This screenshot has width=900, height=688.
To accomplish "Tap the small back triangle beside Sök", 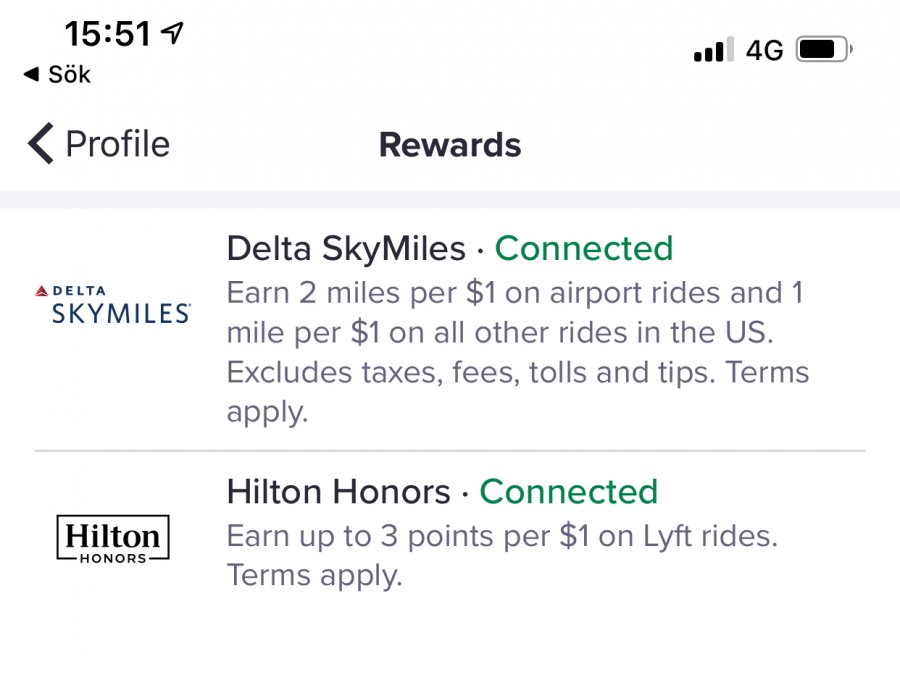I will pyautogui.click(x=31, y=75).
